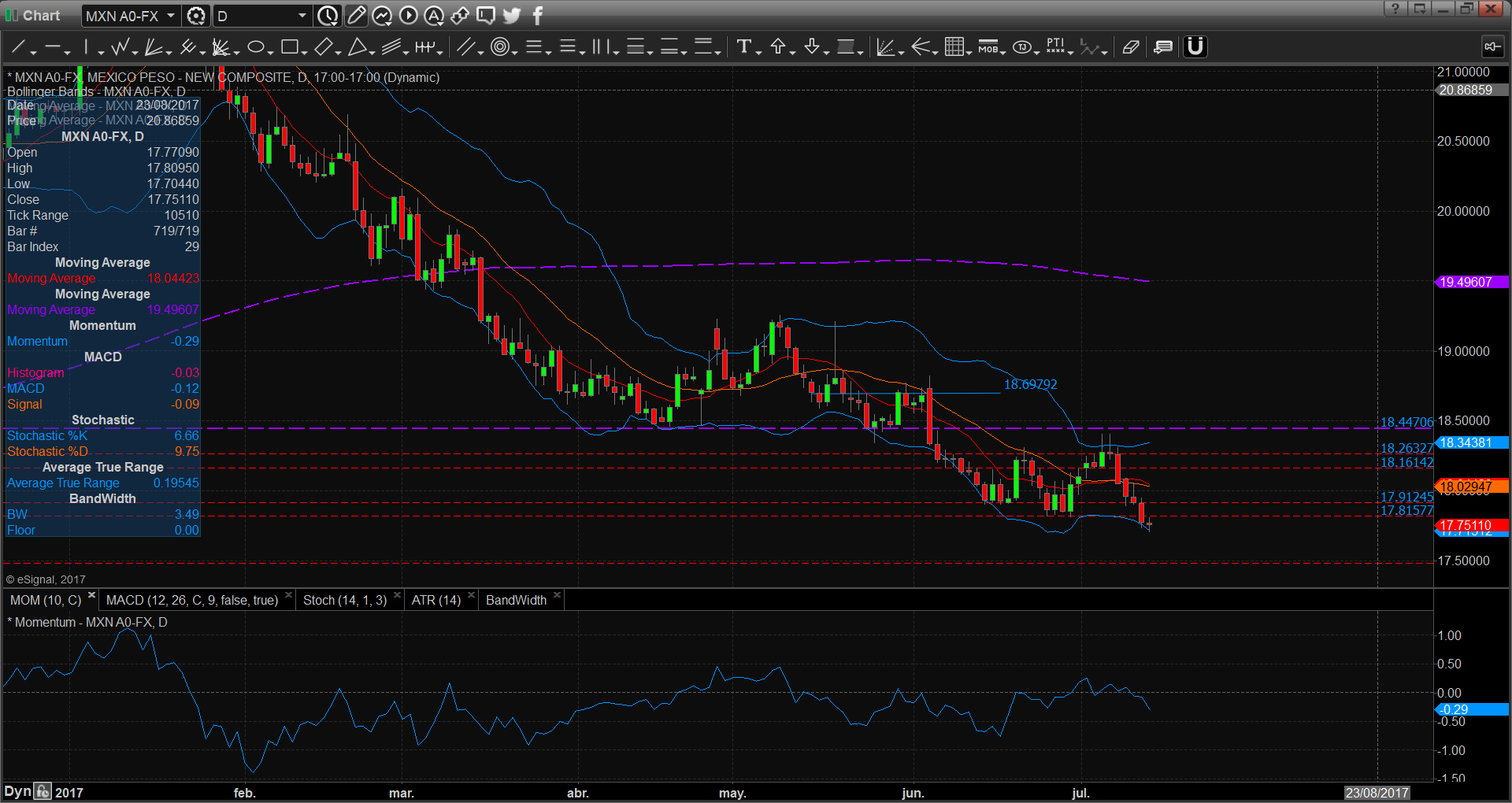
Task: Select the TJ ellipse tool
Action: point(1021,47)
